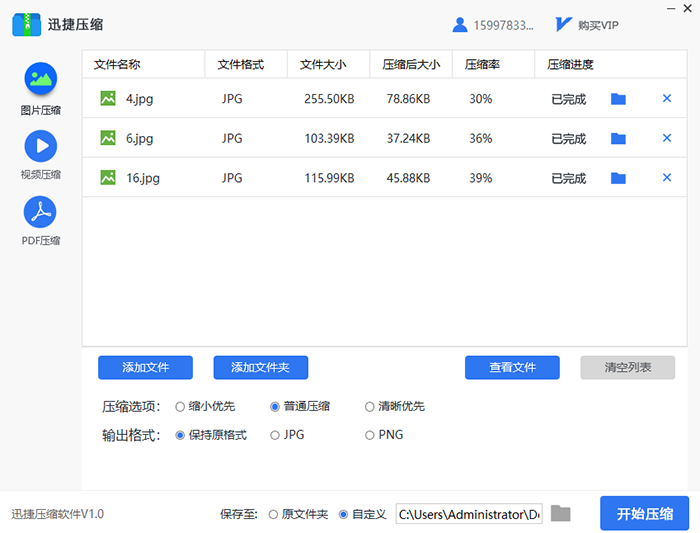Open the PDF压缩 tool icon
Viewport: 700px width, 533px height.
(x=40, y=212)
